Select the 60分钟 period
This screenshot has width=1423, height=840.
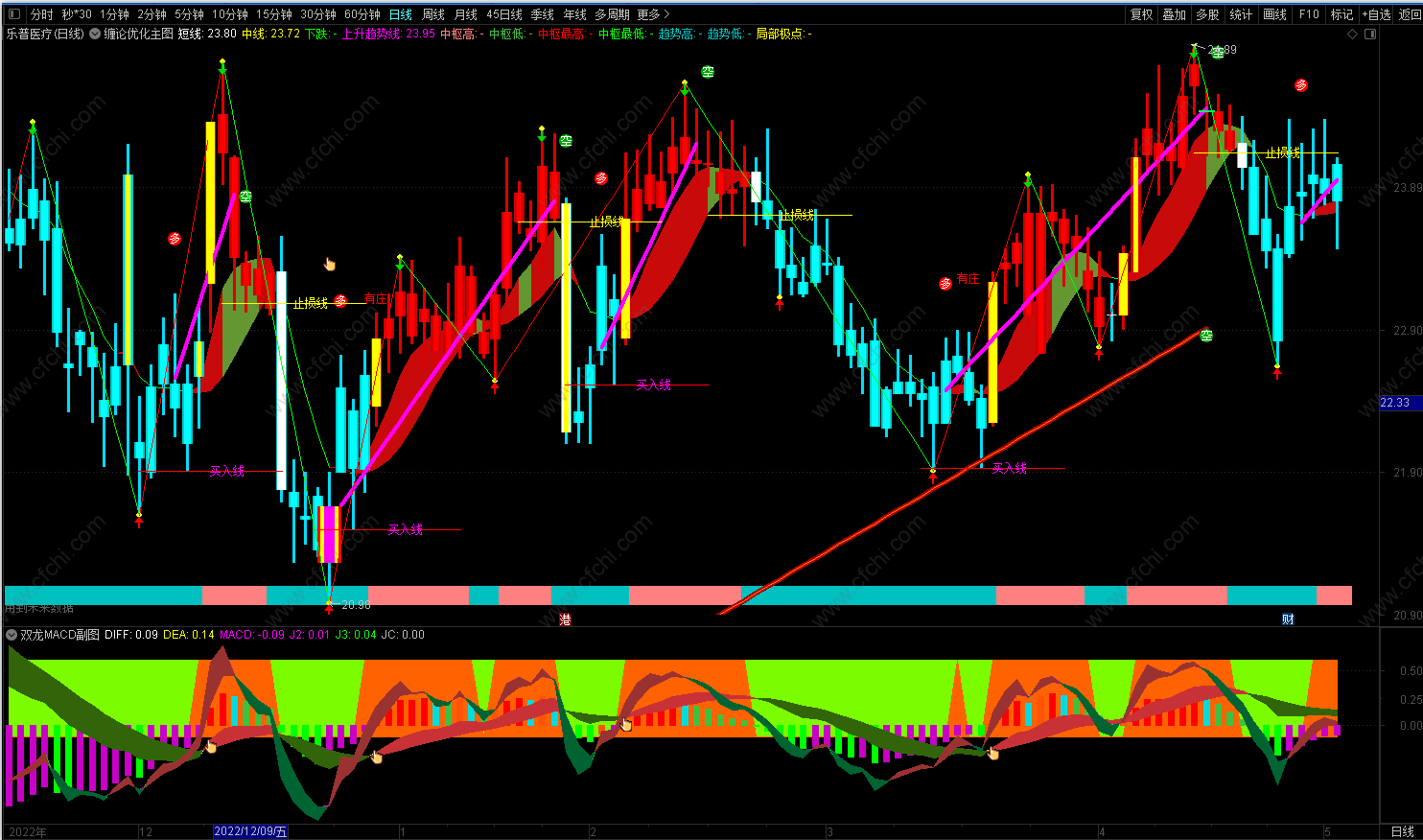362,14
